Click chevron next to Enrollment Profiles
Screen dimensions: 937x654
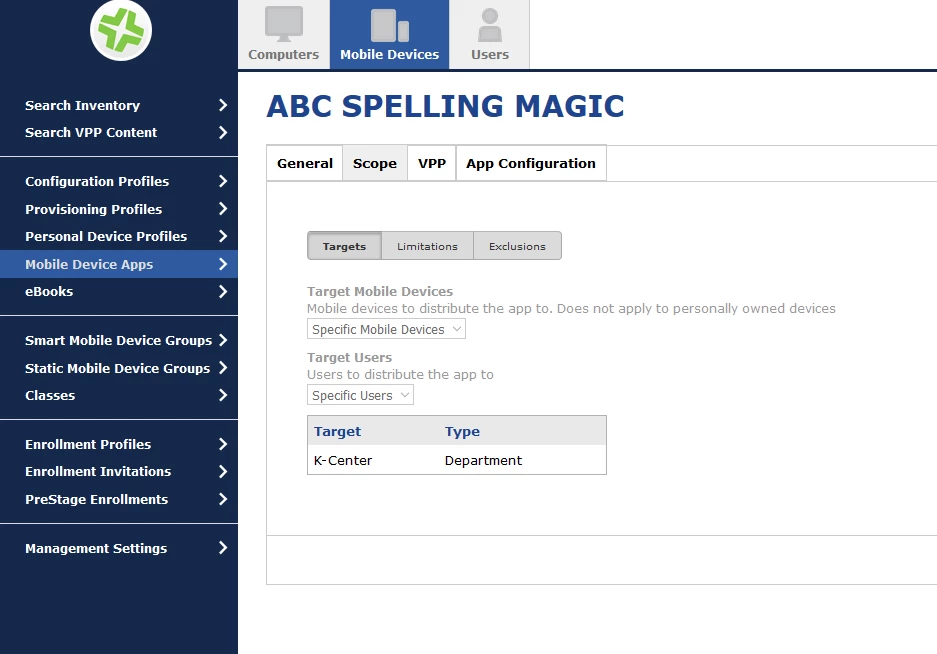pos(223,444)
